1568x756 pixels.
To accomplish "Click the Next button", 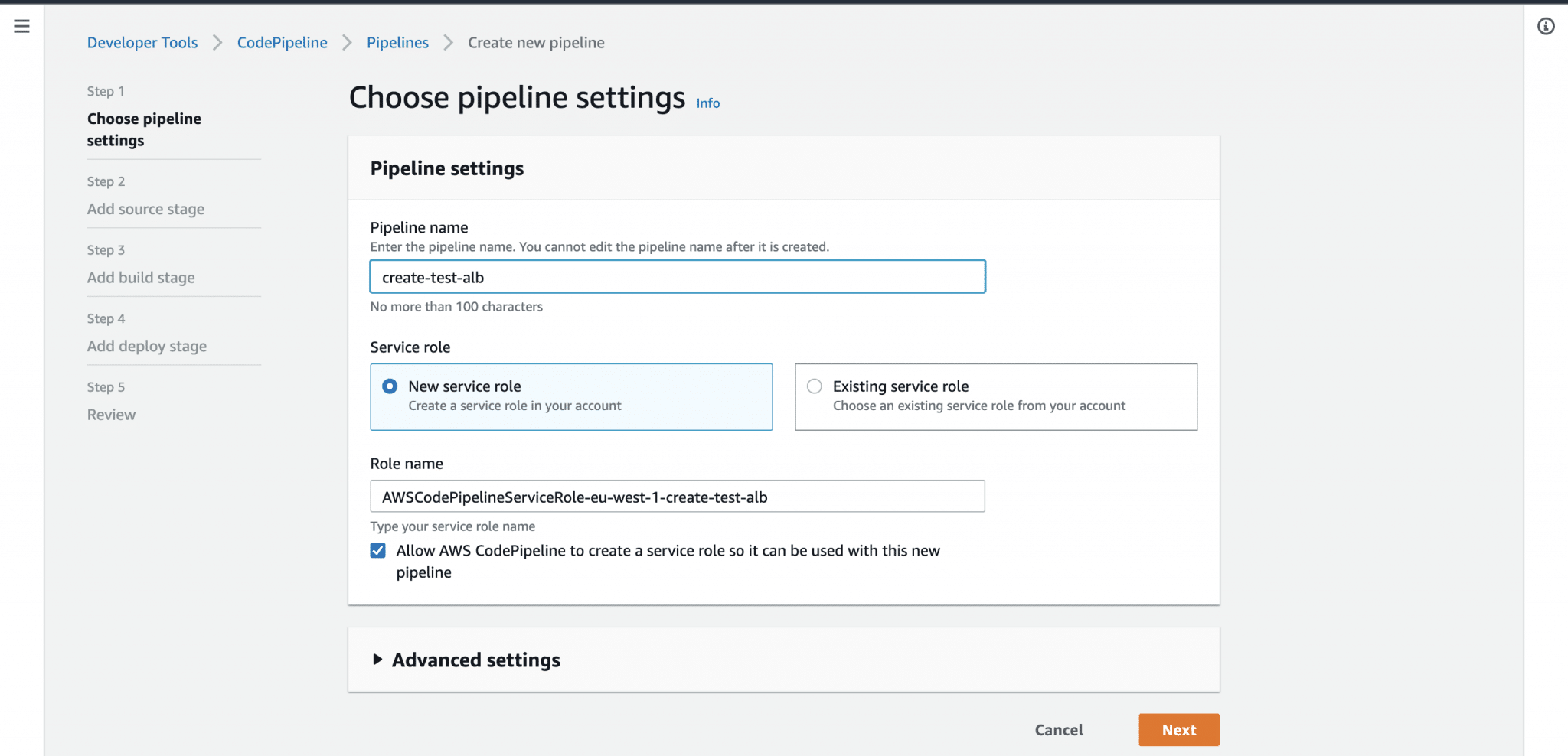I will tap(1178, 729).
